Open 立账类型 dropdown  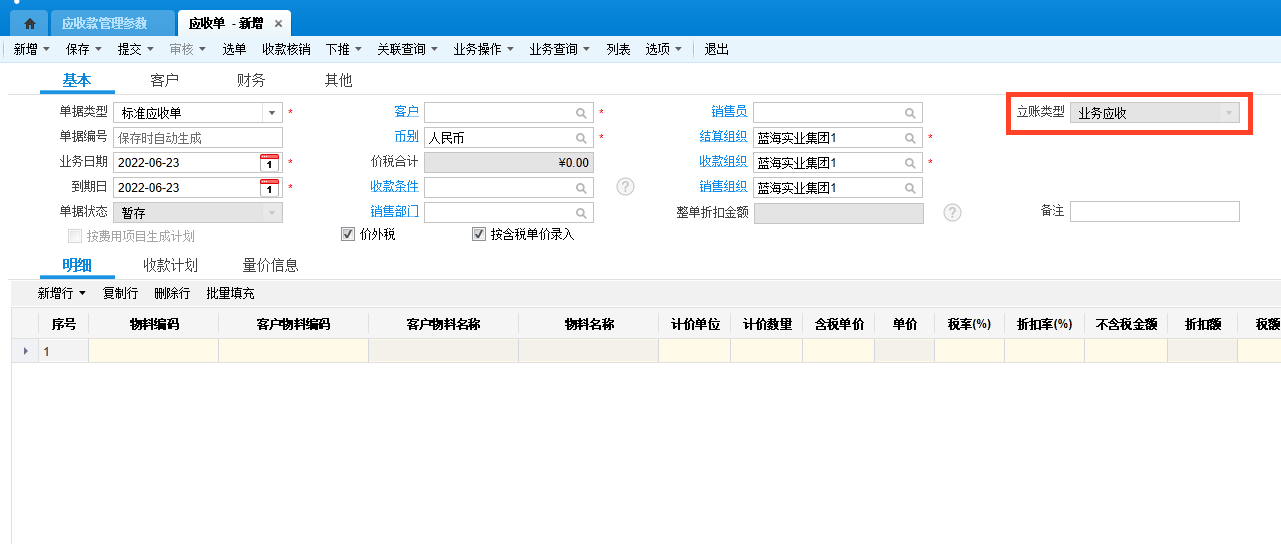click(1229, 113)
